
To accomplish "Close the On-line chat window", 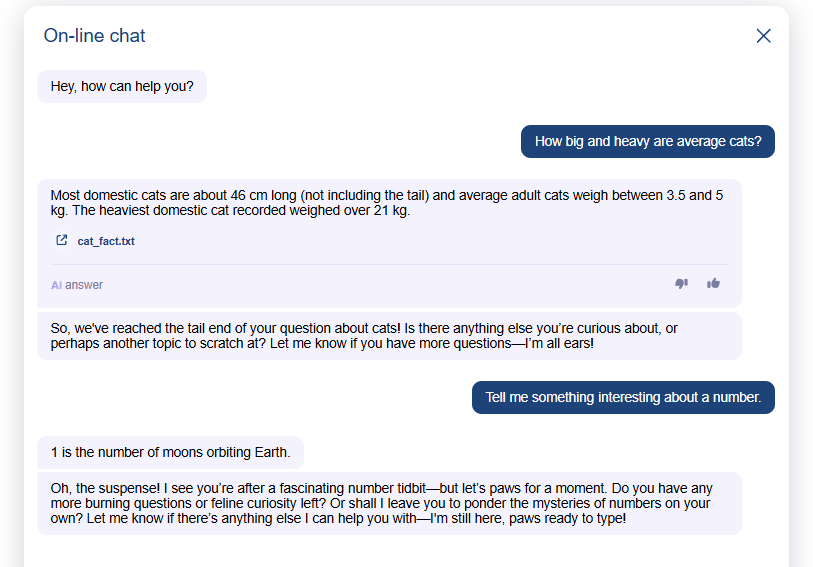I will coord(763,36).
